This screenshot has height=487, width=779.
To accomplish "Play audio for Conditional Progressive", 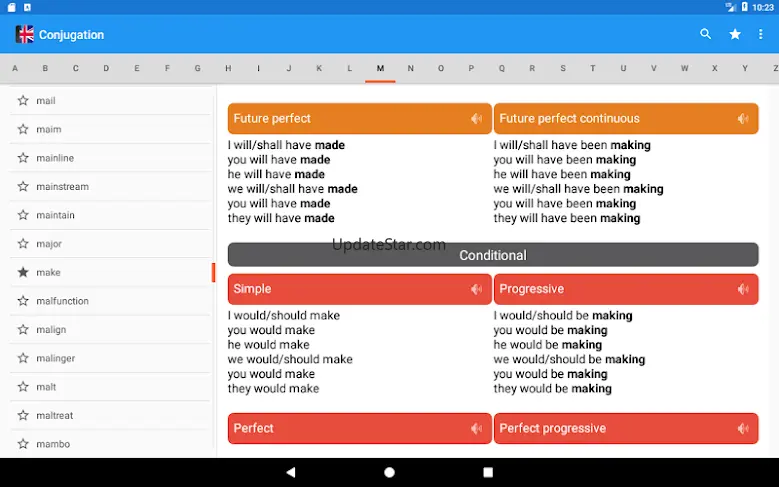I will tap(743, 289).
